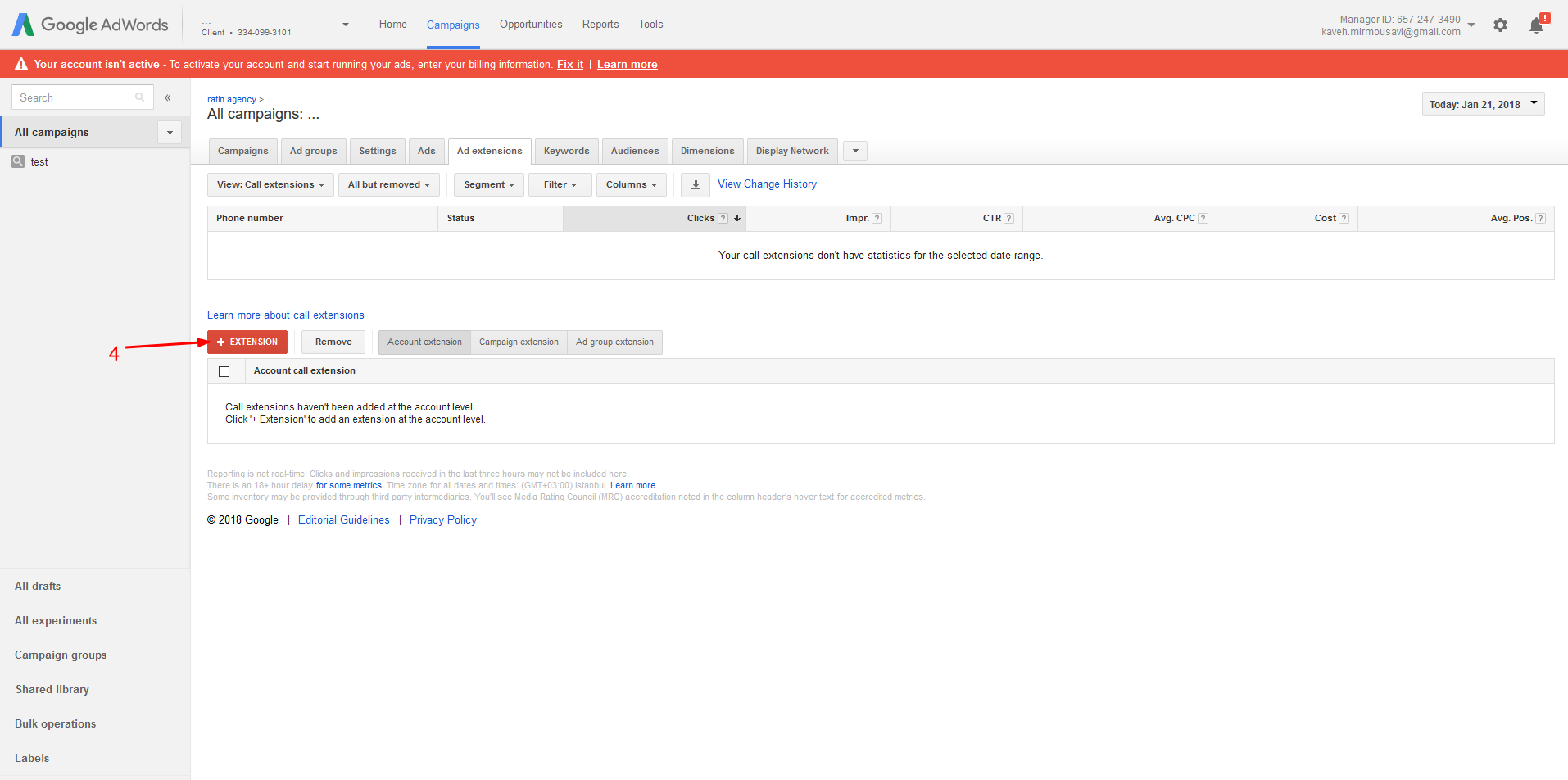Switch to the Display Network tab

[792, 151]
